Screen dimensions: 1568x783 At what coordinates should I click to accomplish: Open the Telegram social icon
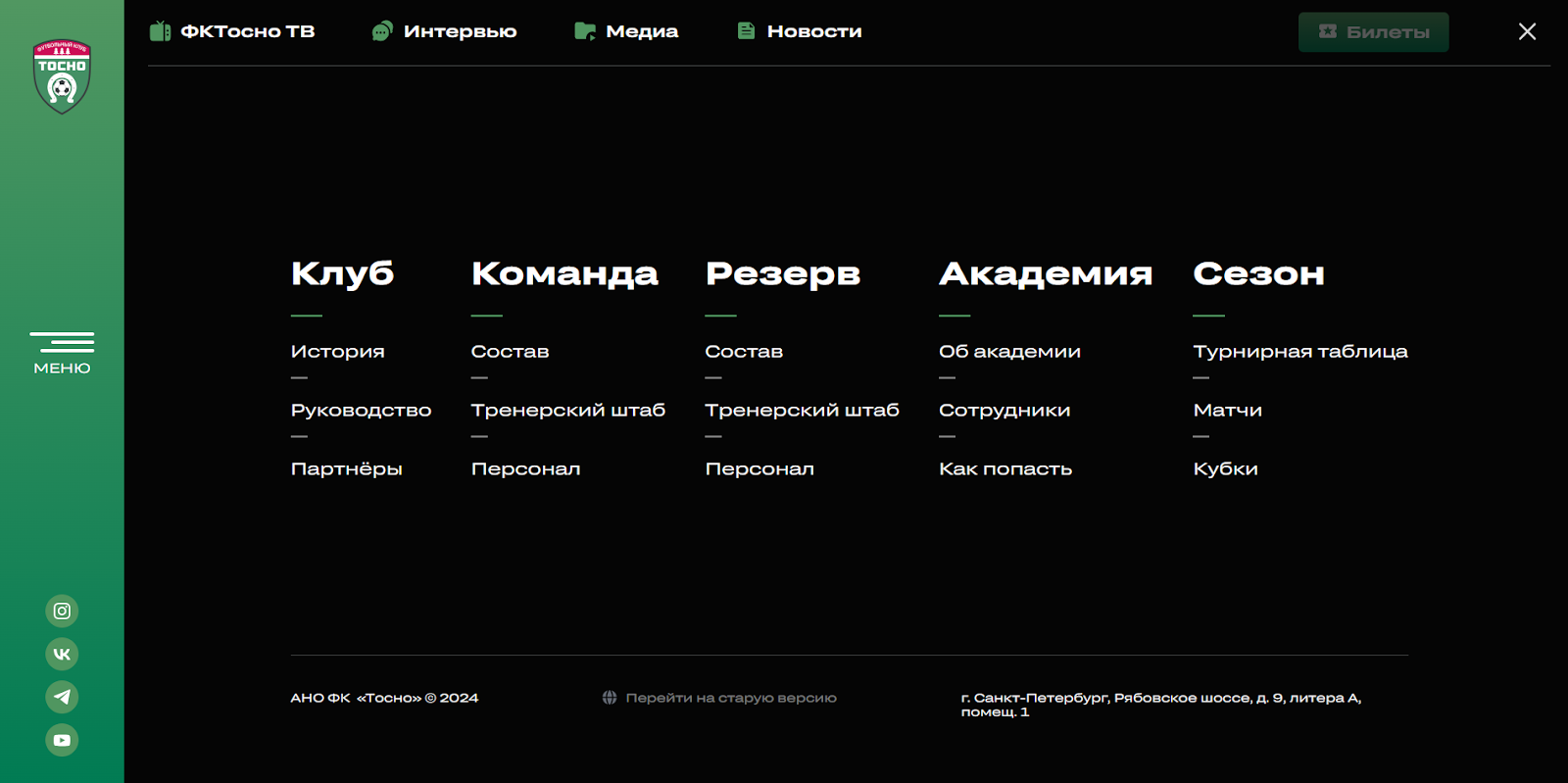click(x=62, y=698)
